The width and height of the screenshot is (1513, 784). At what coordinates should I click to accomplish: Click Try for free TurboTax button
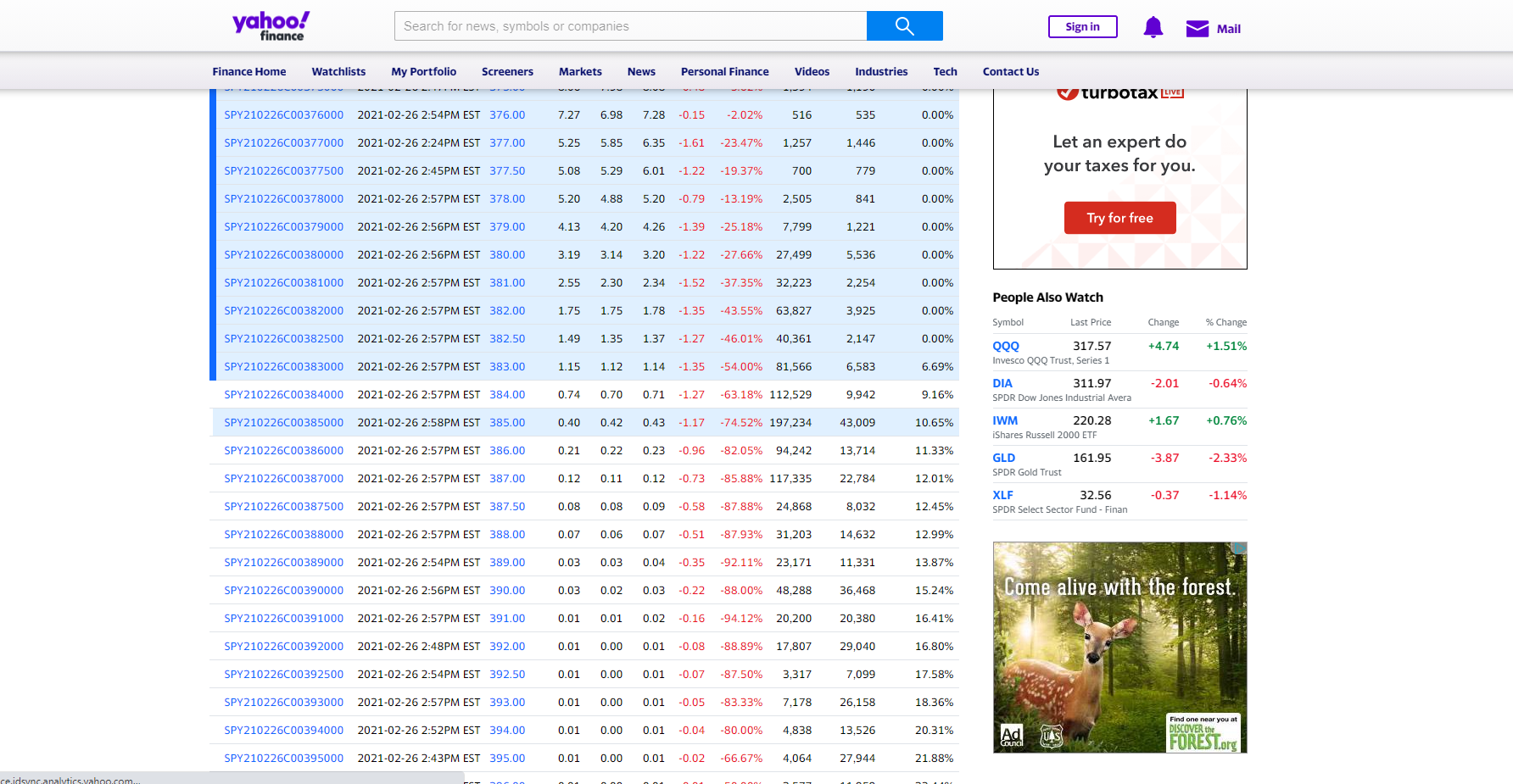point(1119,218)
